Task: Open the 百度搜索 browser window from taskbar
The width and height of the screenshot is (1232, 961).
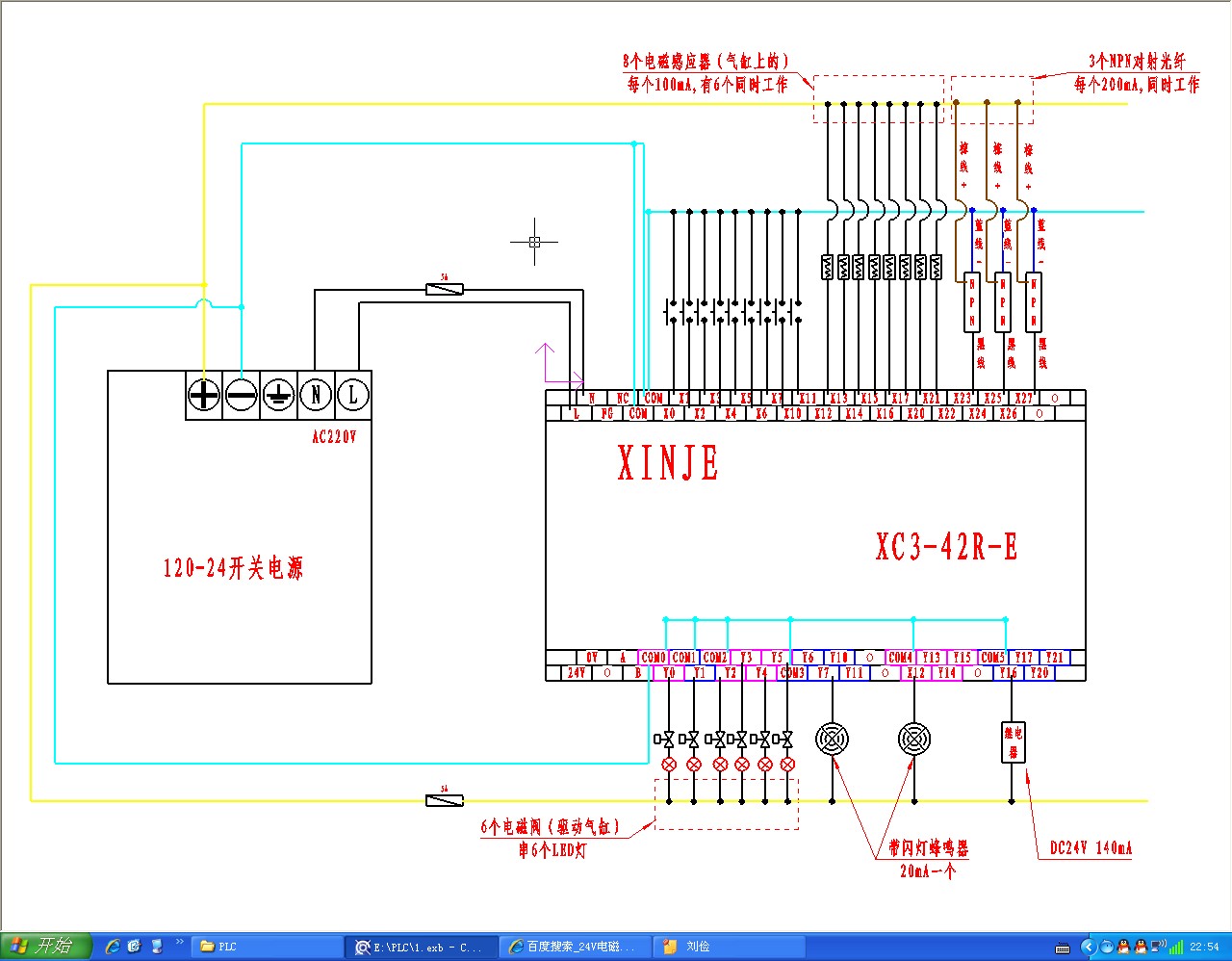Action: pyautogui.click(x=577, y=947)
